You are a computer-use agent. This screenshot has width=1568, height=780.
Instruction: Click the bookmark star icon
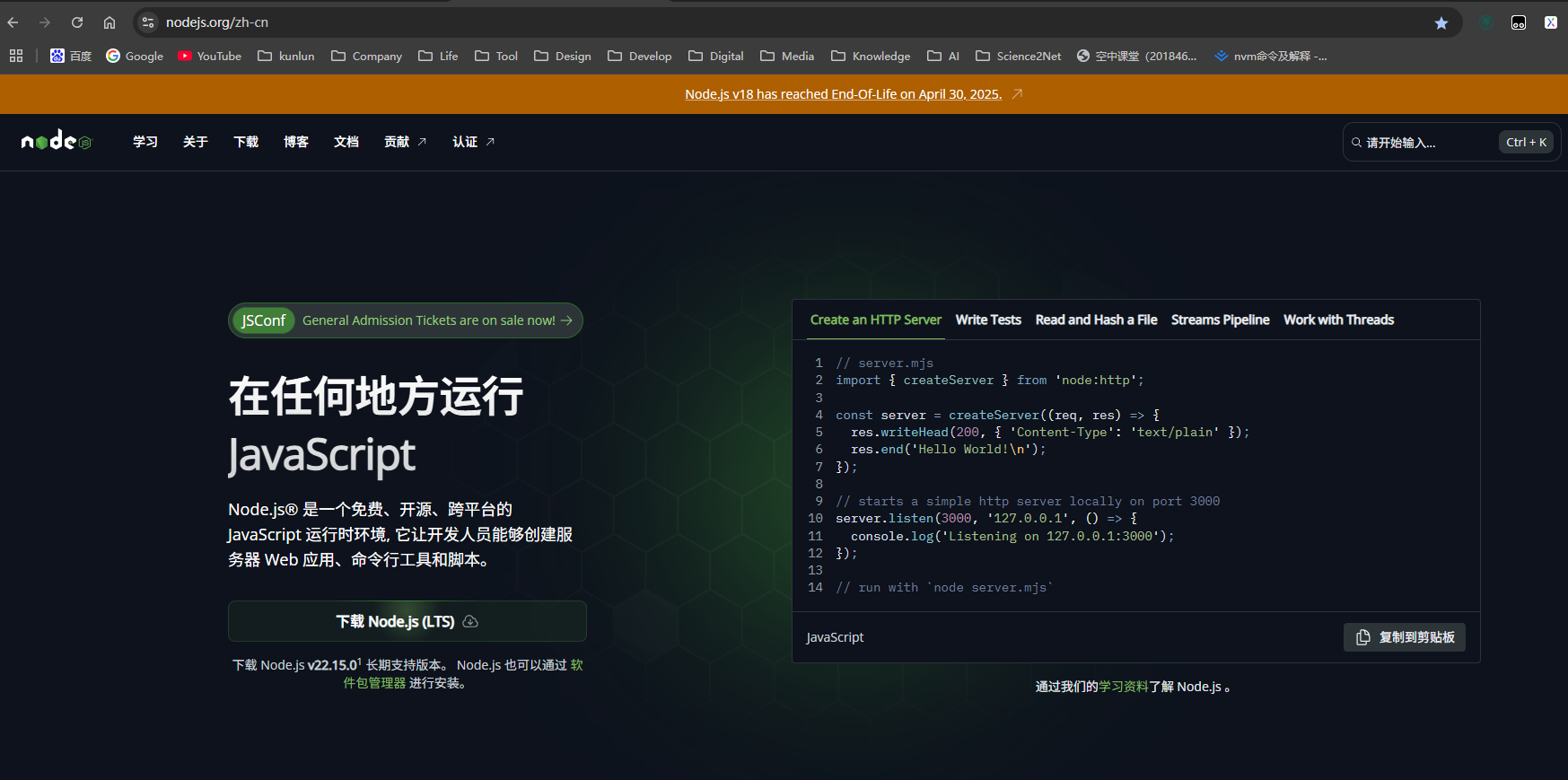(1441, 23)
